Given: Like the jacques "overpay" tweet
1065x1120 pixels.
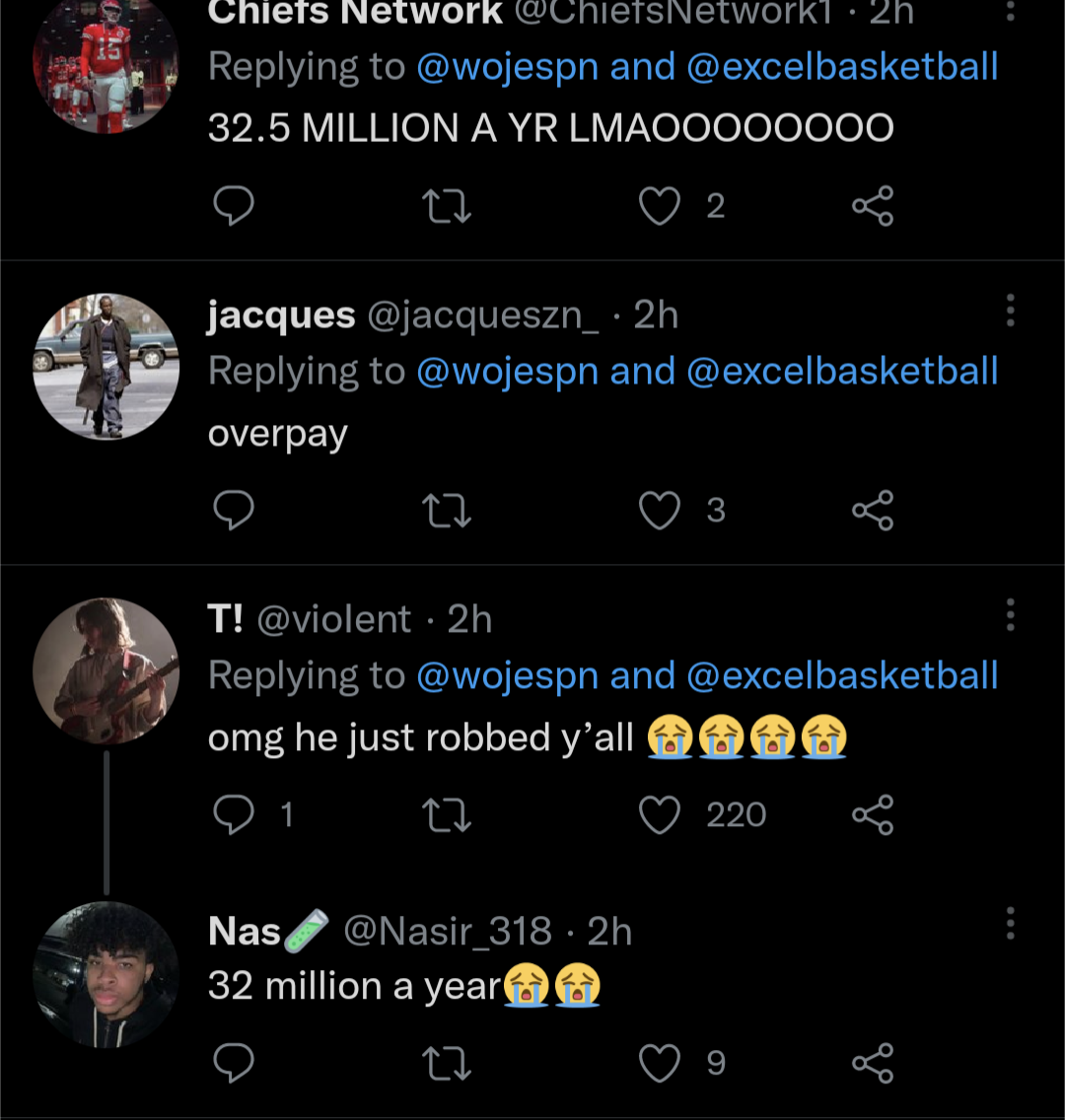Looking at the screenshot, I should [x=660, y=510].
